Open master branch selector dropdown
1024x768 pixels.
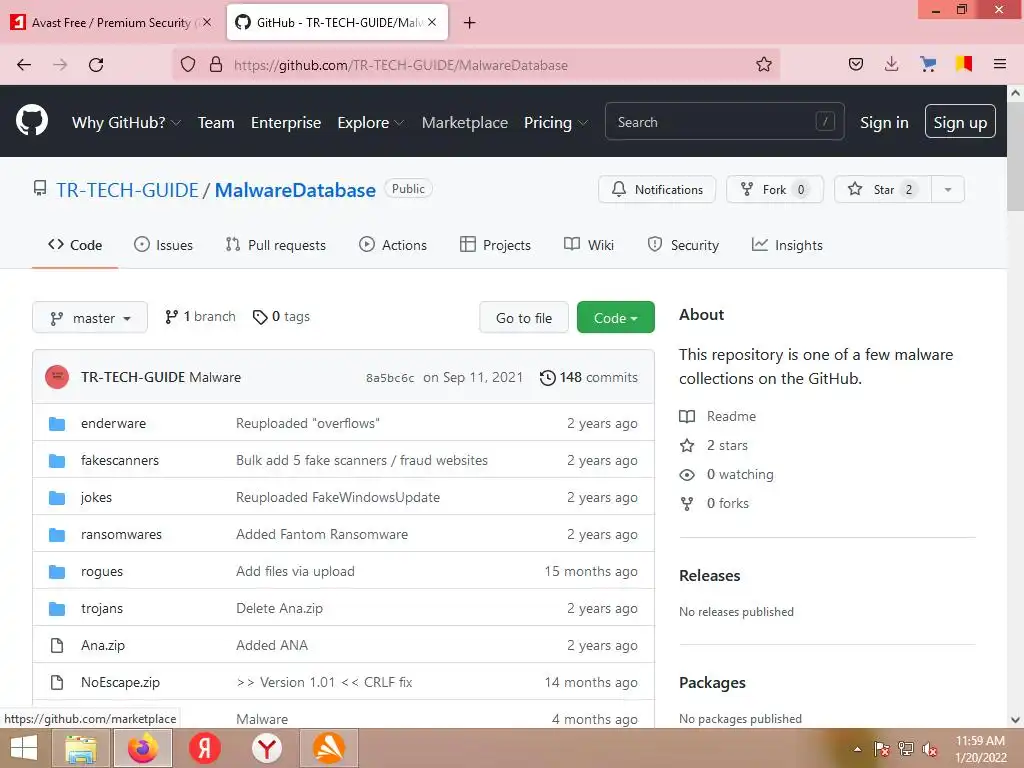coord(90,317)
